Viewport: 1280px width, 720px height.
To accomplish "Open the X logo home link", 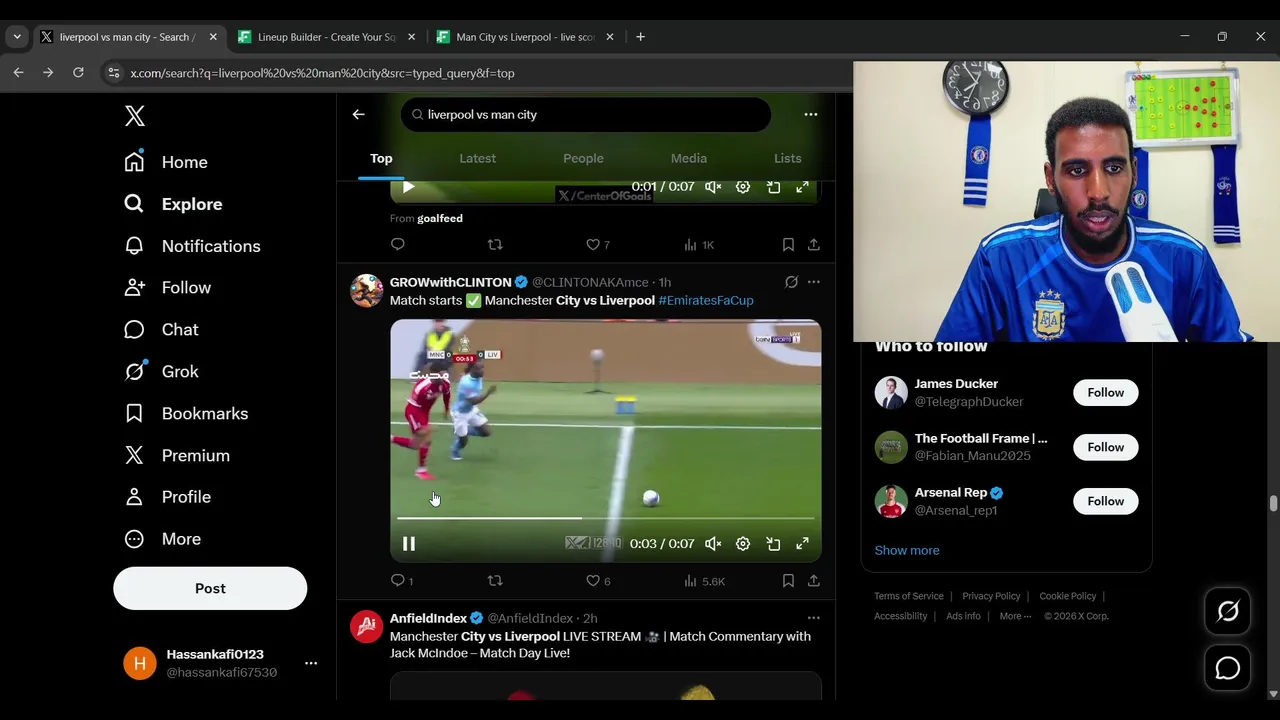I will pos(135,116).
